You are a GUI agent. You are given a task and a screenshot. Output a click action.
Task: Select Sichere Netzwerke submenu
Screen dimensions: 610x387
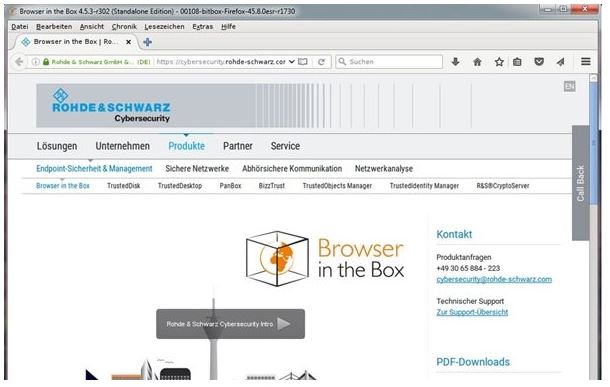(197, 169)
